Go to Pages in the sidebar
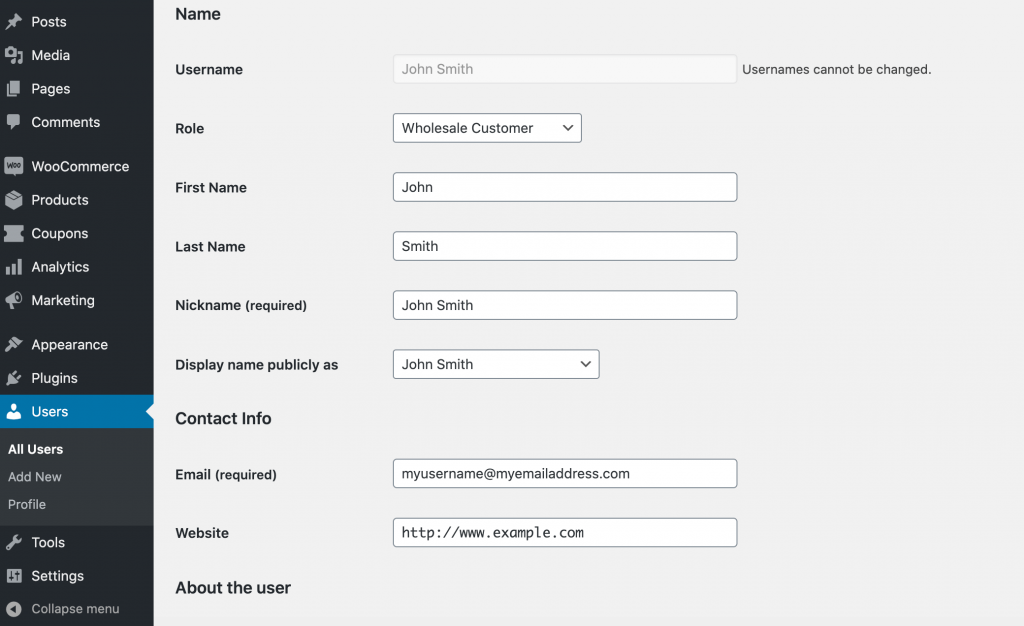The image size is (1024, 626). coord(50,89)
